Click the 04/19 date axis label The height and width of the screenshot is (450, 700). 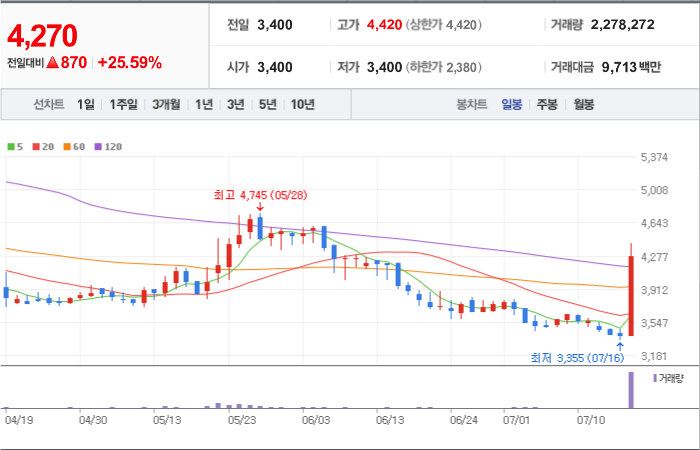point(19,420)
